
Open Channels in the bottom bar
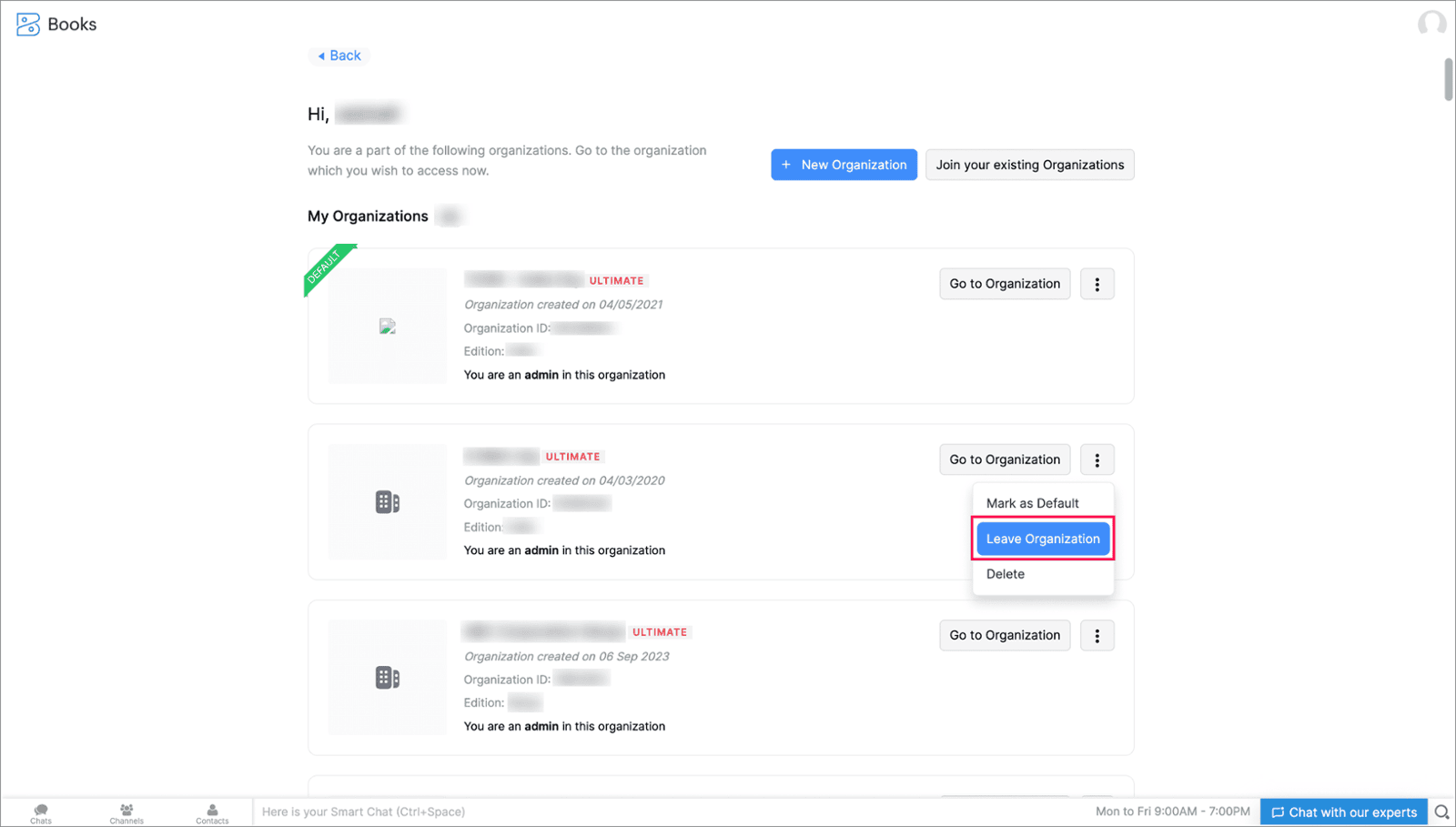[x=126, y=813]
